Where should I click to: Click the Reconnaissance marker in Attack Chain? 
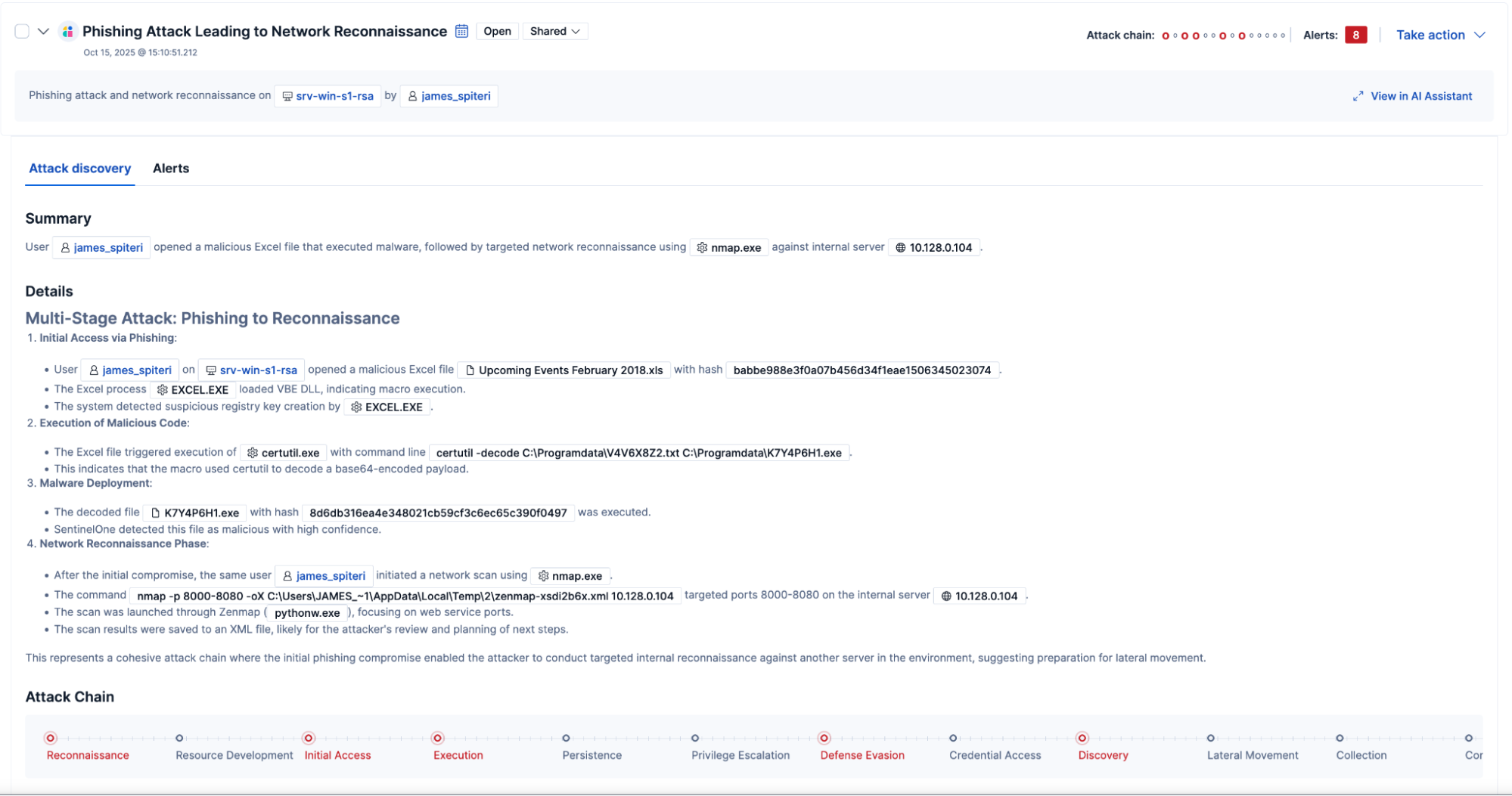pyautogui.click(x=51, y=738)
